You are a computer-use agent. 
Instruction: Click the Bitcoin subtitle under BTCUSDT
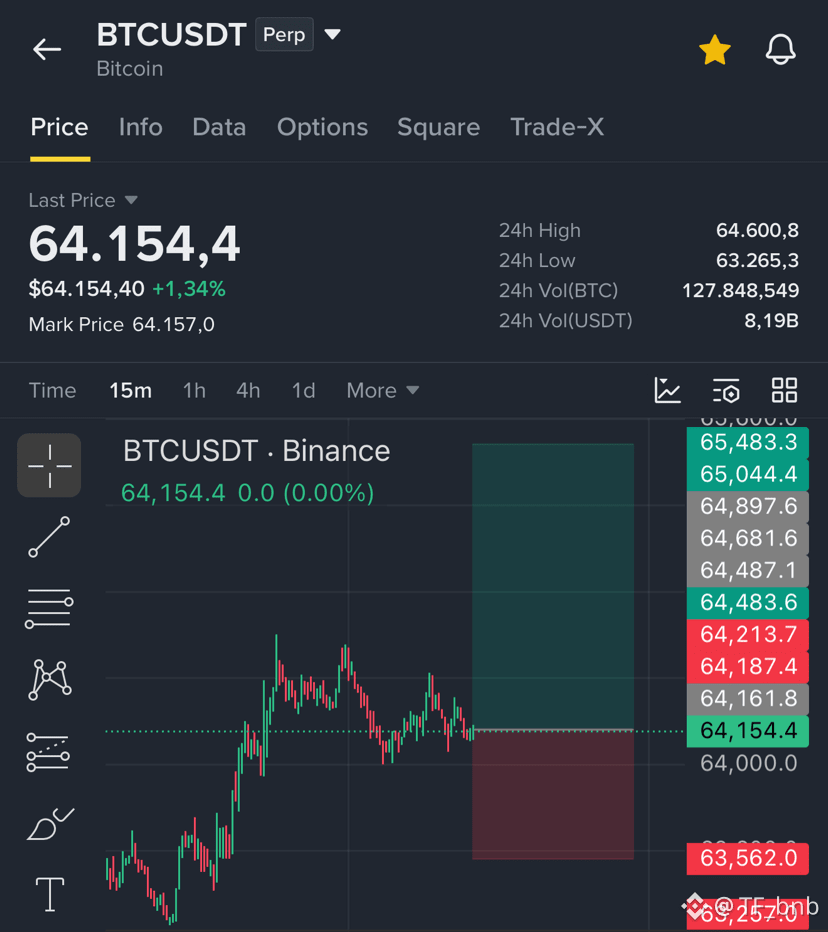(130, 69)
